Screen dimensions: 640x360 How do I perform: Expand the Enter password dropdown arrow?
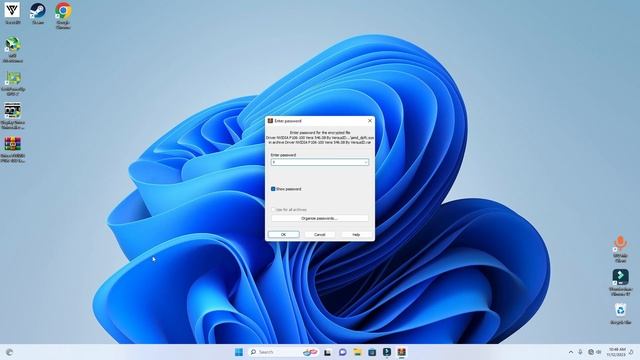tap(366, 162)
